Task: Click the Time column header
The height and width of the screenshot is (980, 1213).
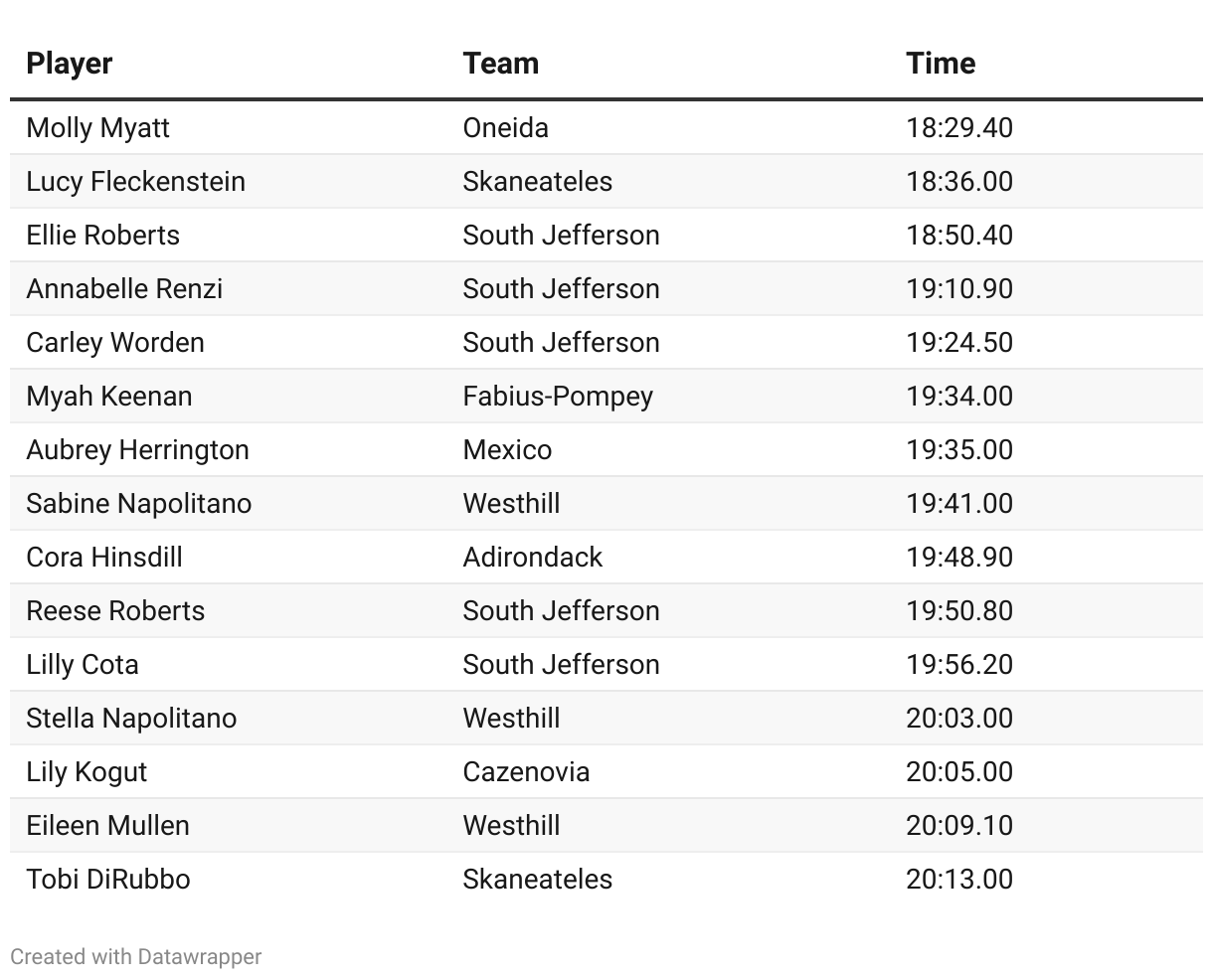Action: [x=941, y=64]
